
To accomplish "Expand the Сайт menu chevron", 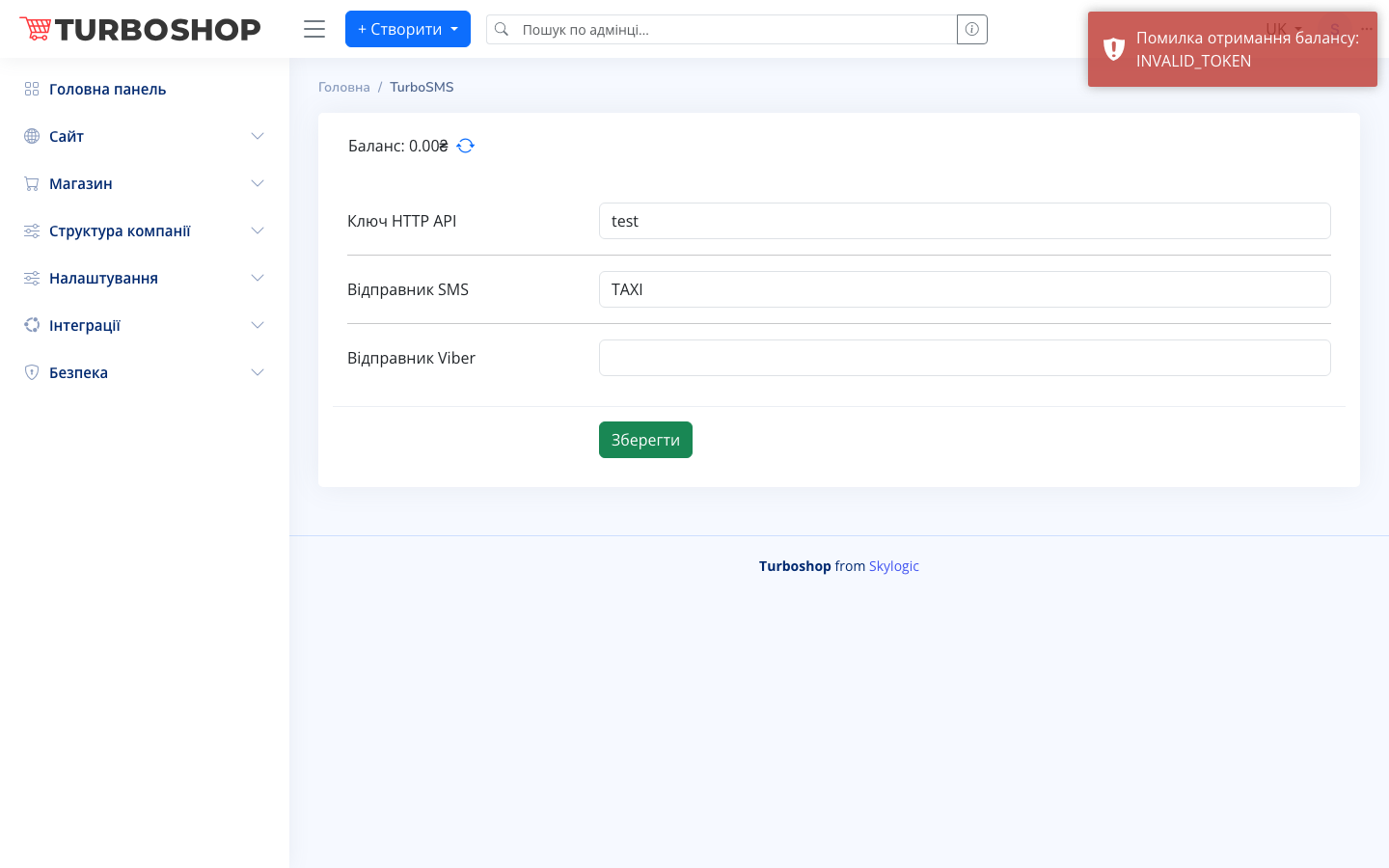I will click(258, 136).
